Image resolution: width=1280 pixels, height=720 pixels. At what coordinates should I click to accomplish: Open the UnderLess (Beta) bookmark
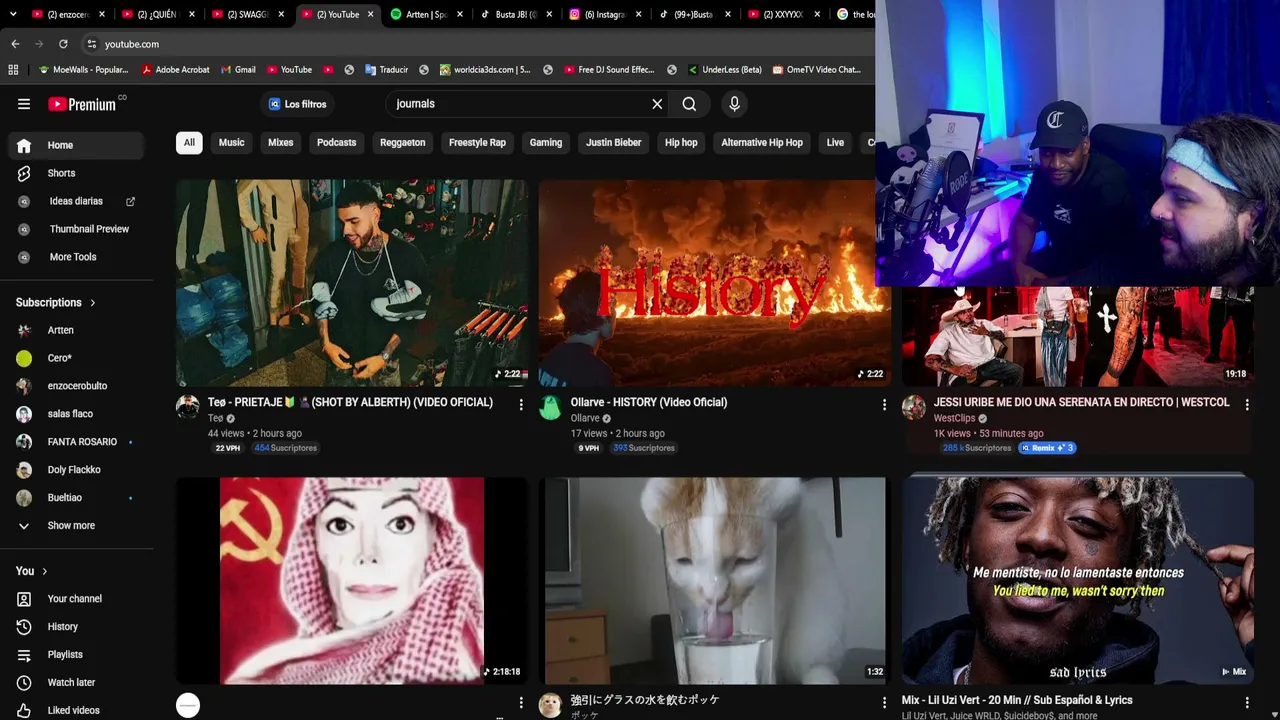tap(724, 70)
